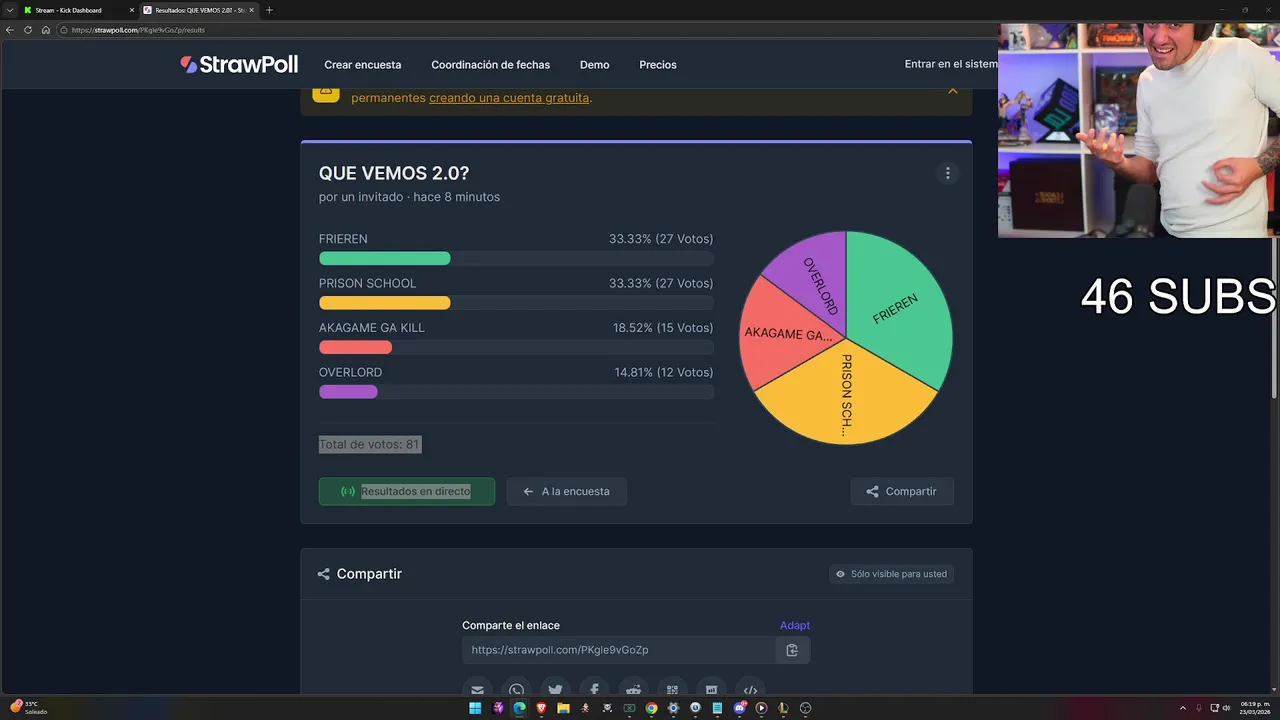This screenshot has height=720, width=1280.
Task: Close the Kick Dashboard tab
Action: coord(131,10)
